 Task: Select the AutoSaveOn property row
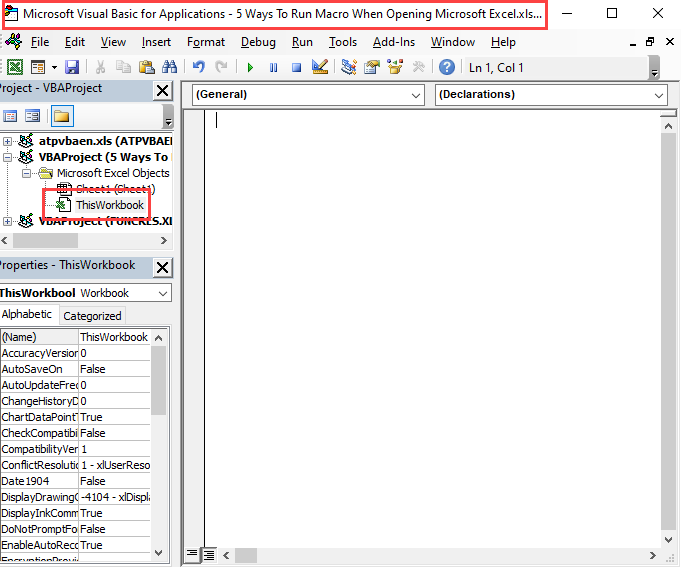76,369
